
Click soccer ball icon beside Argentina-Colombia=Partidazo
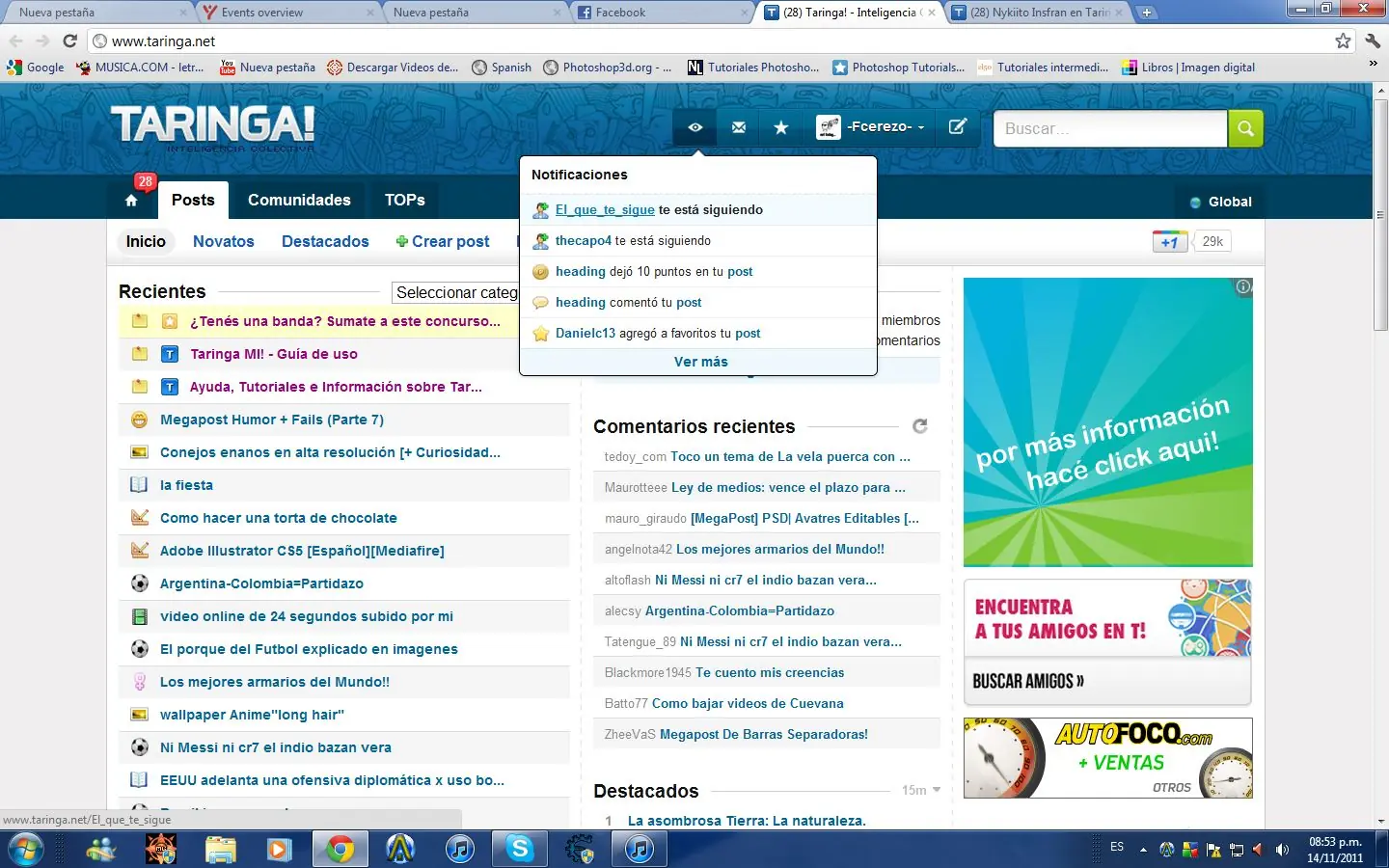[x=140, y=583]
